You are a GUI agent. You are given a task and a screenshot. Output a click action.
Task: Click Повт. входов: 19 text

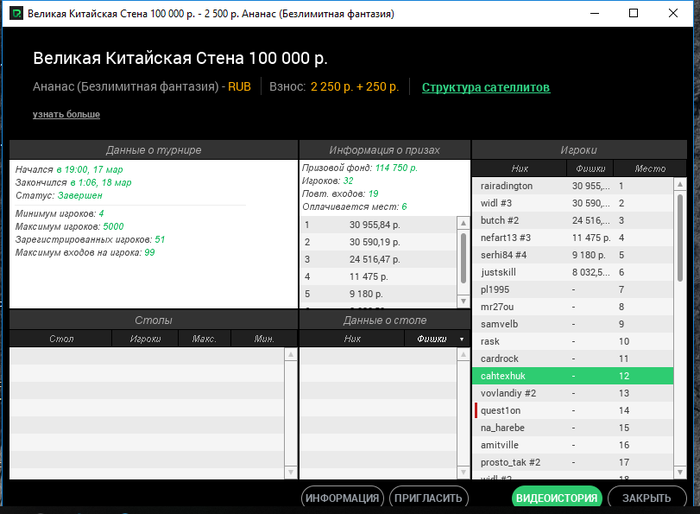tap(340, 194)
